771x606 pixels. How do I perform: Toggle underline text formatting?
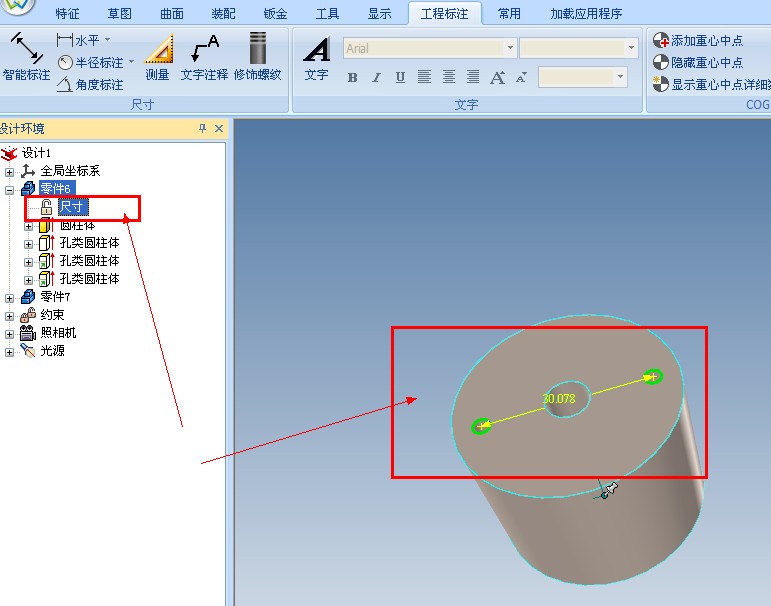pyautogui.click(x=400, y=78)
